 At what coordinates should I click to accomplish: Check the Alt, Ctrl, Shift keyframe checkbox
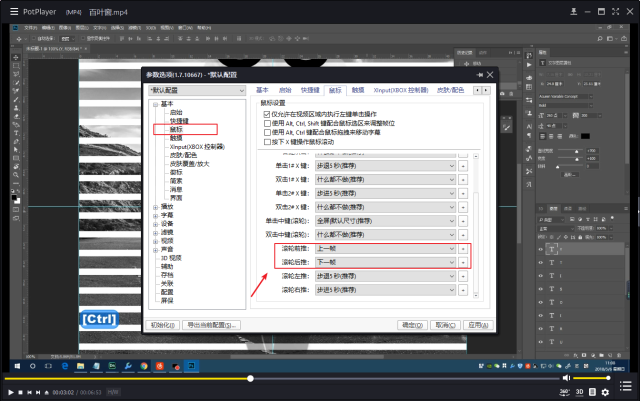(267, 123)
